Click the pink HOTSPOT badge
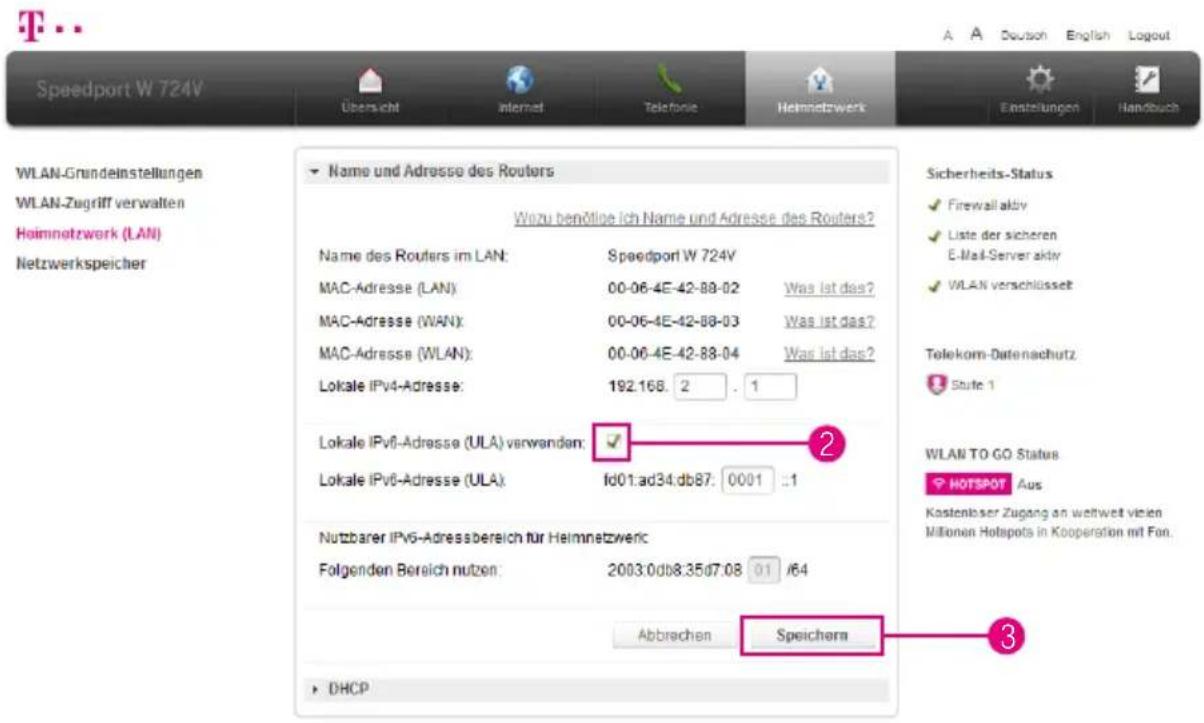Screen dimensions: 1204x723 971,483
